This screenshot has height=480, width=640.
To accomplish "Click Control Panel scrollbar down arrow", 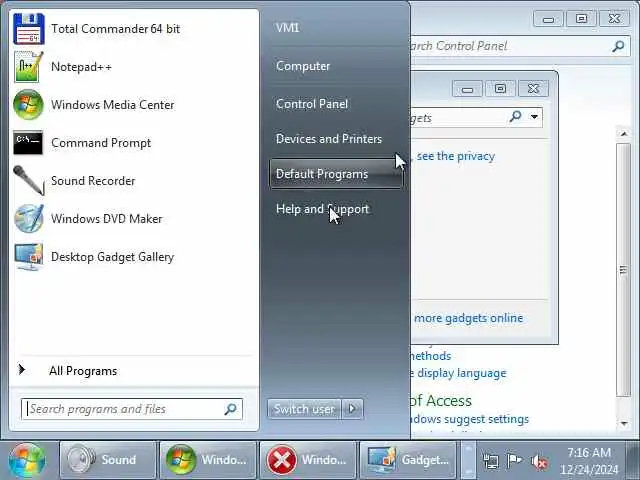I will [x=623, y=424].
